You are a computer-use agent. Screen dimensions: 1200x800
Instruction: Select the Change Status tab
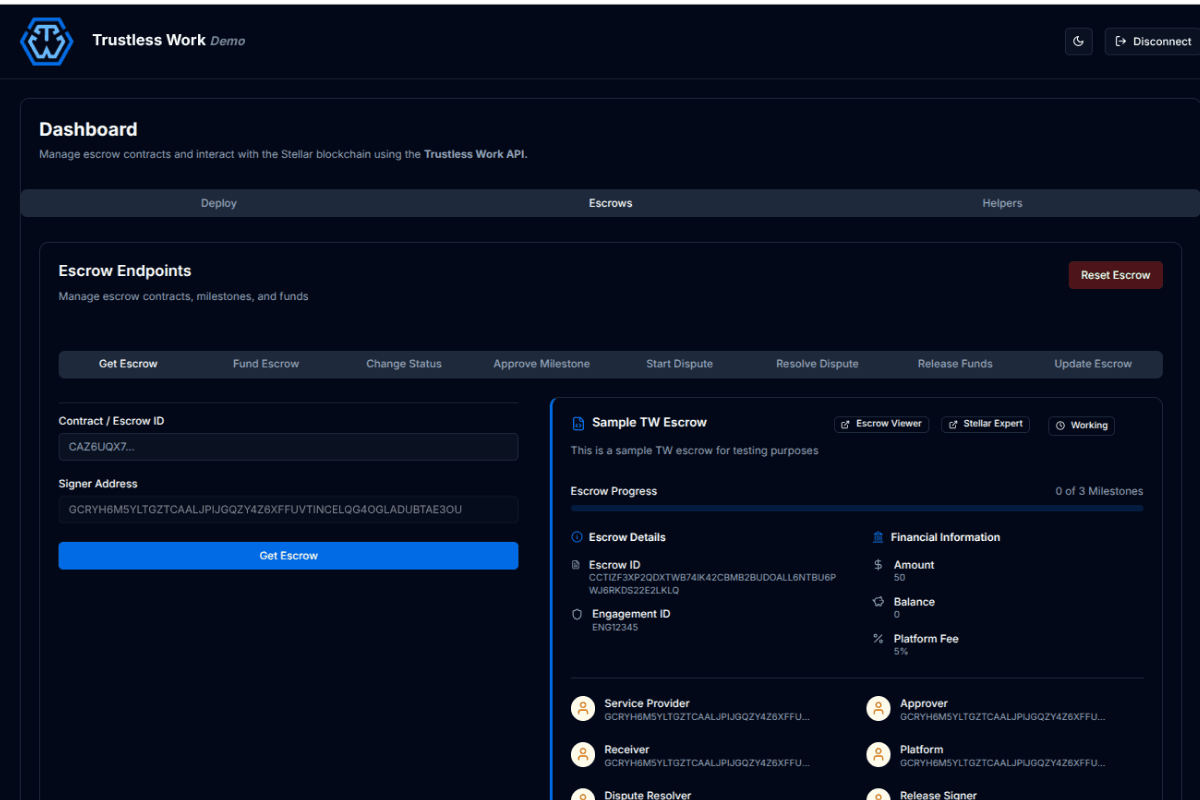(404, 364)
